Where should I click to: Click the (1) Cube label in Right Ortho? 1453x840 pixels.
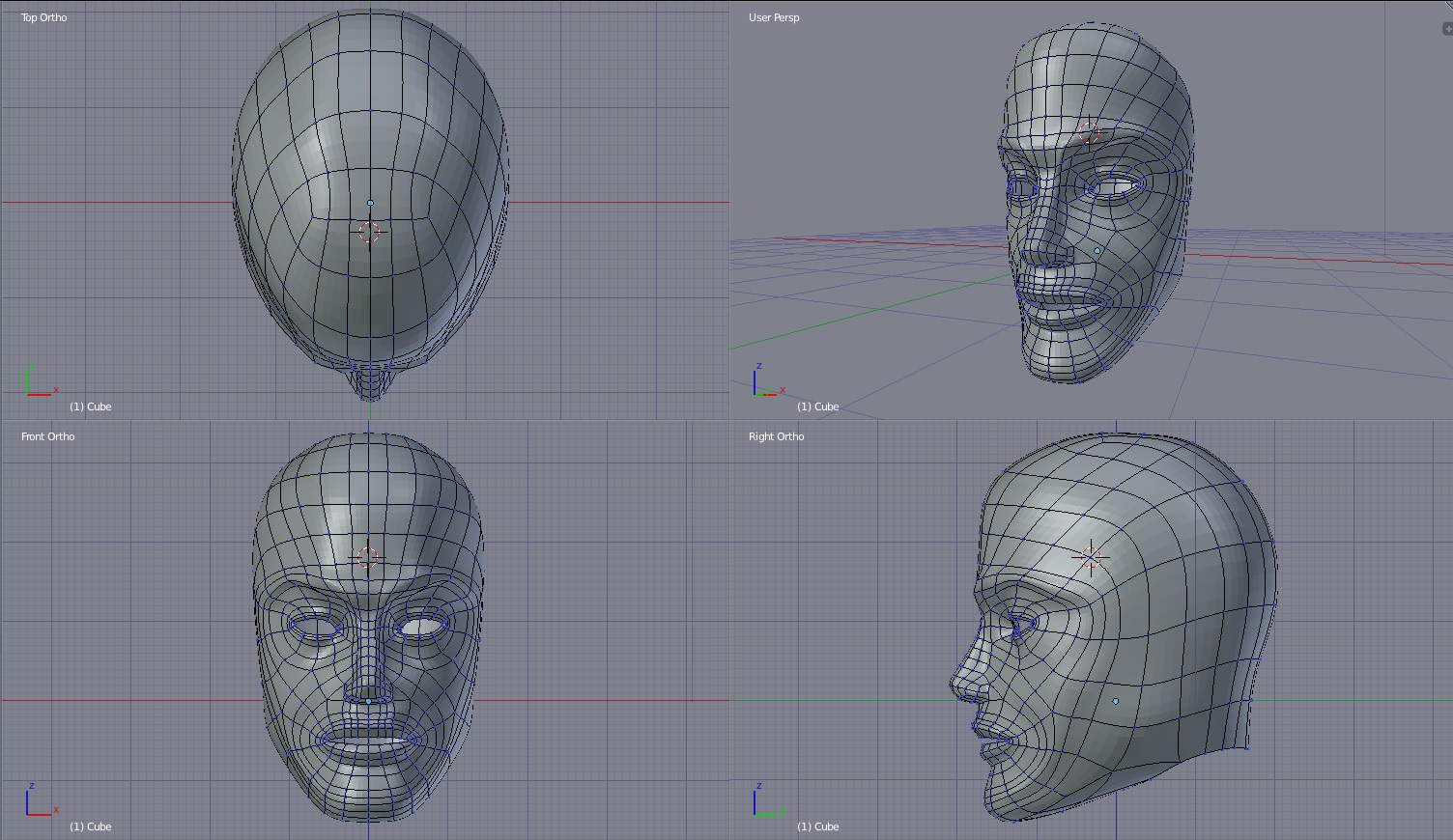click(x=818, y=826)
